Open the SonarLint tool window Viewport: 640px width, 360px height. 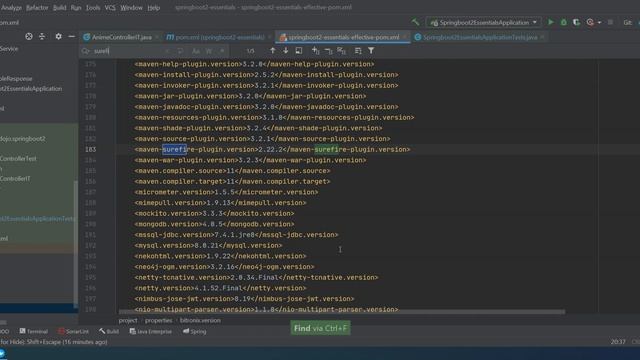[x=73, y=331]
